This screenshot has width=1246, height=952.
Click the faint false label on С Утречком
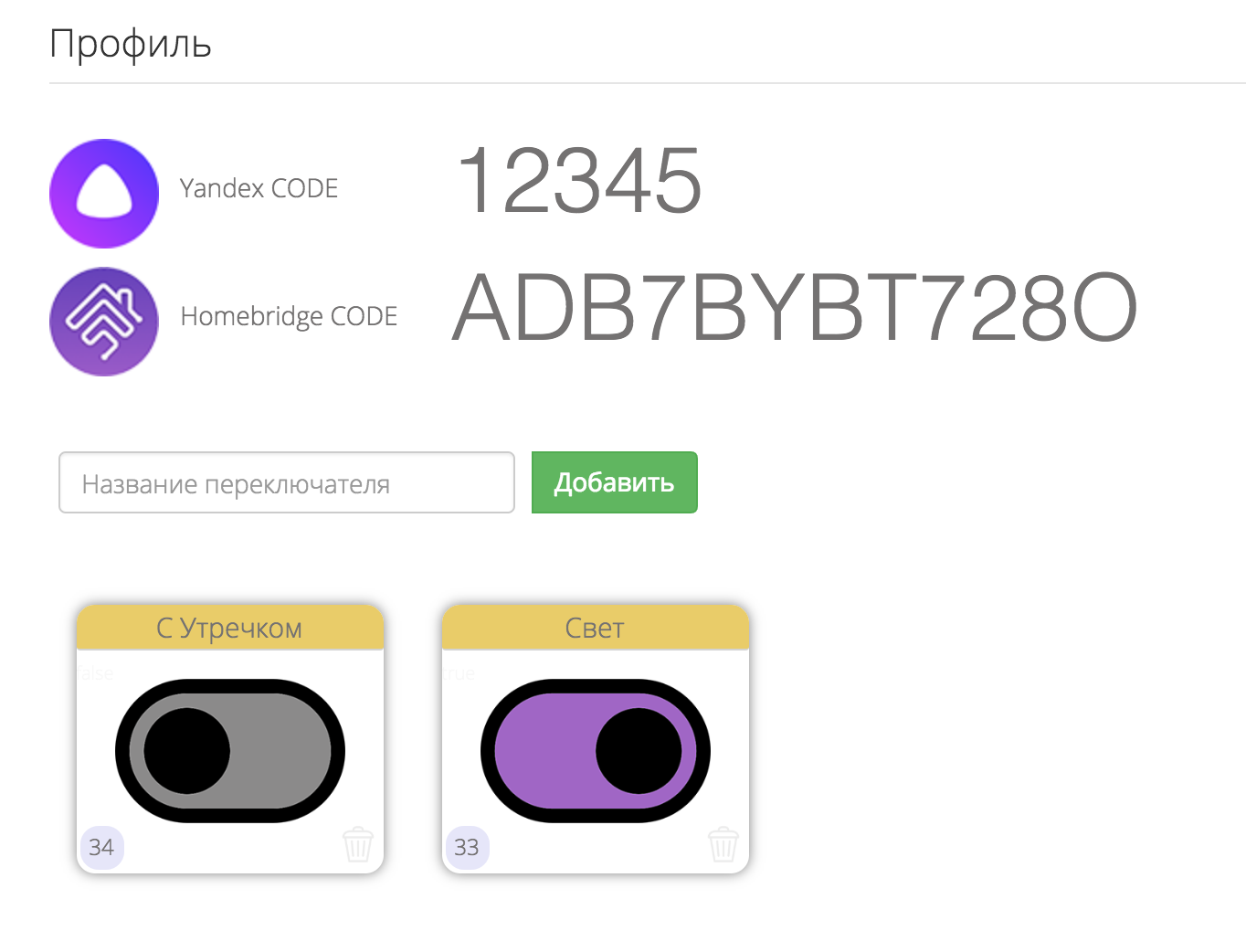coord(95,672)
